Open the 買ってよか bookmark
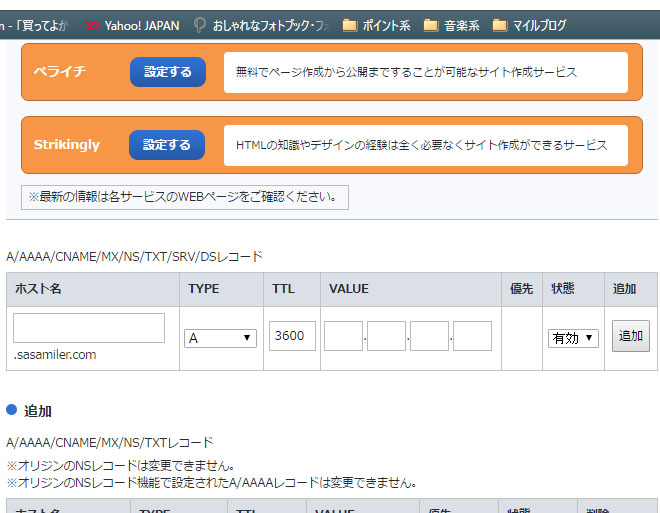 (x=34, y=26)
